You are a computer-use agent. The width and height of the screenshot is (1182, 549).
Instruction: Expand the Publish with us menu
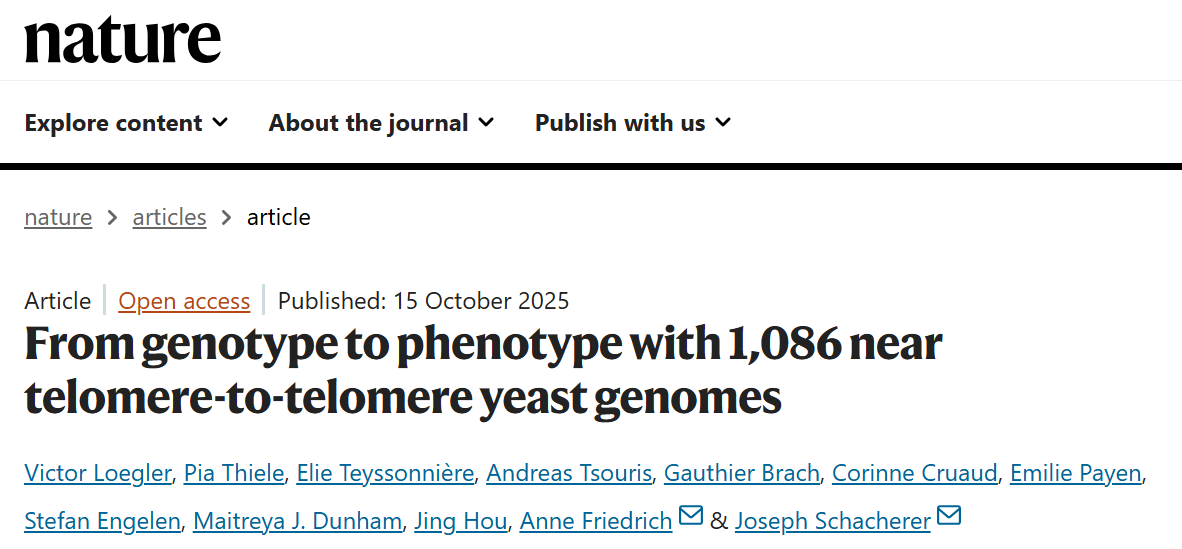coord(632,123)
